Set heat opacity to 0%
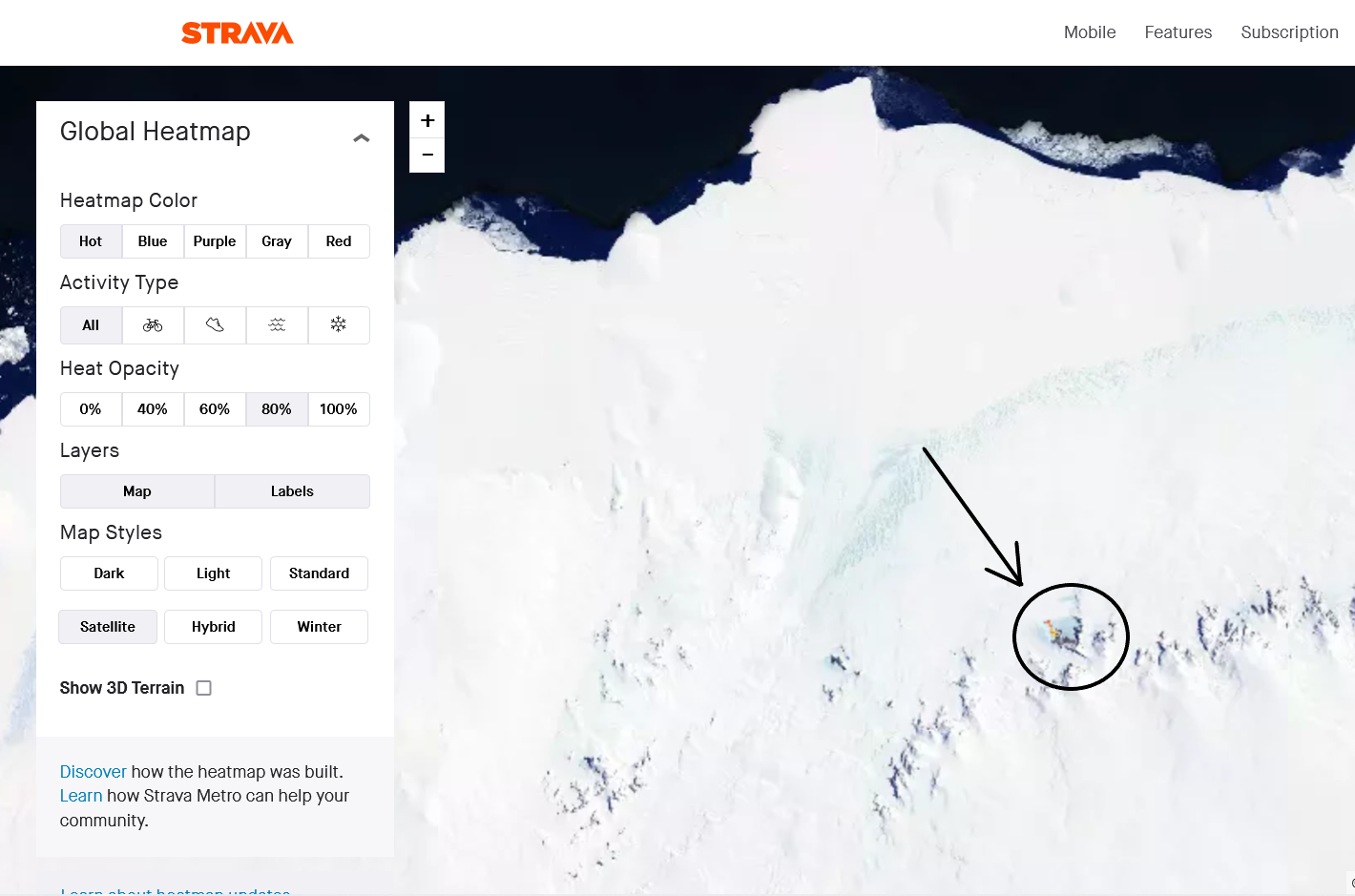The height and width of the screenshot is (896, 1355). 91,409
